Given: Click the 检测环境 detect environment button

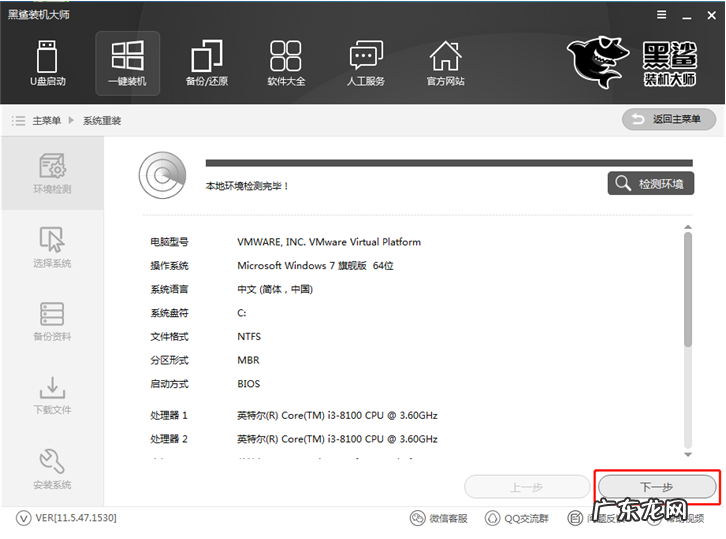Looking at the screenshot, I should tap(651, 183).
